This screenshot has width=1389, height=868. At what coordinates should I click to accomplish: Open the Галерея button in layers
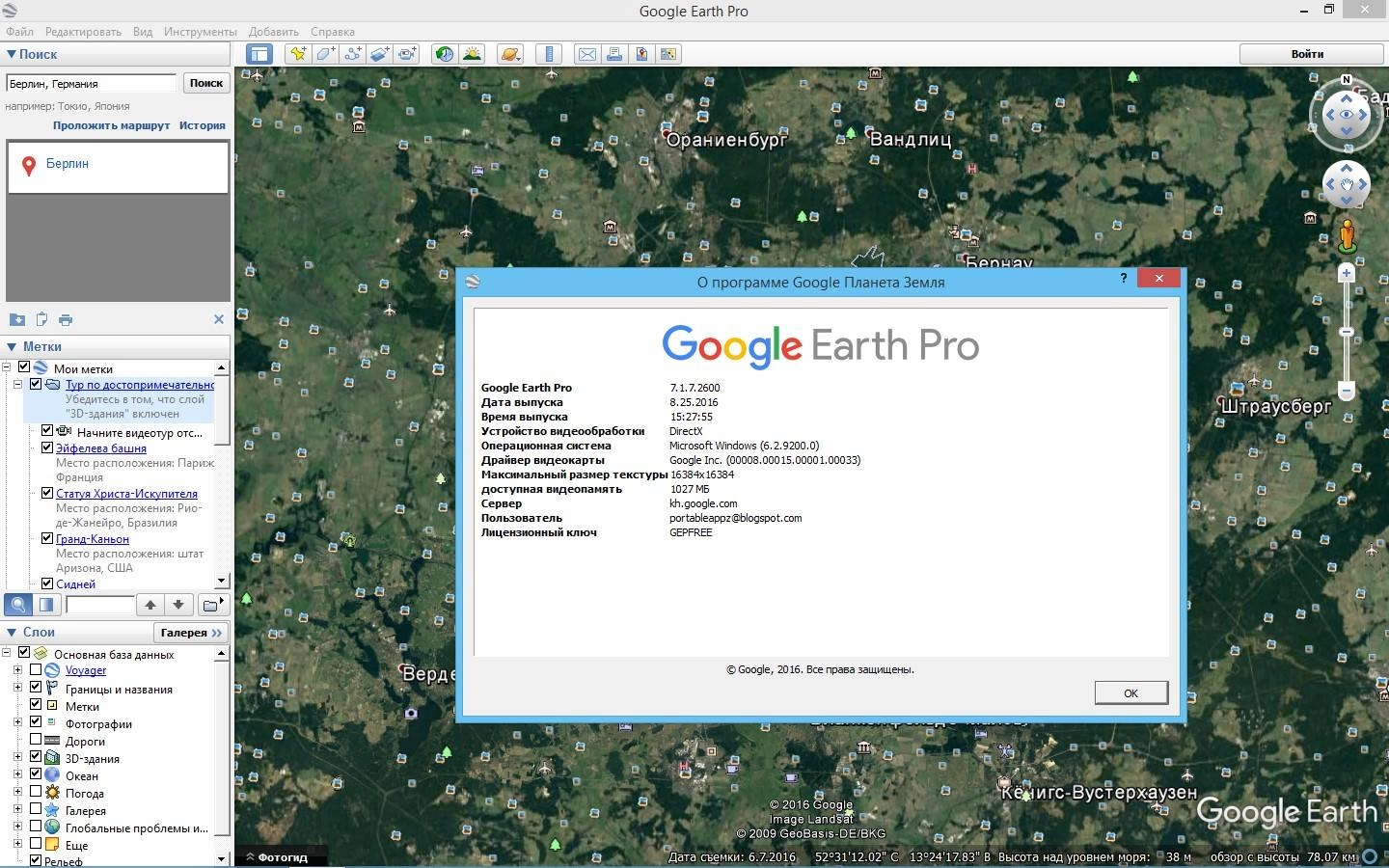191,633
